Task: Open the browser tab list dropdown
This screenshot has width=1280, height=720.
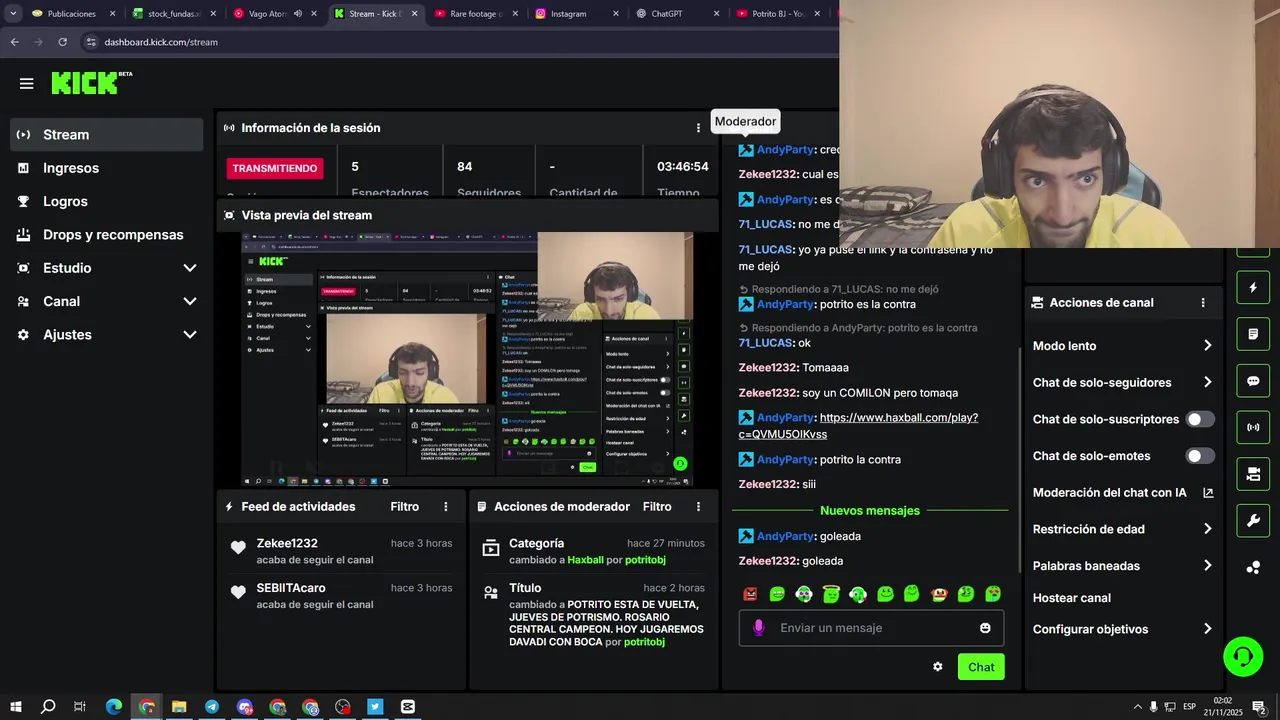Action: tap(13, 14)
